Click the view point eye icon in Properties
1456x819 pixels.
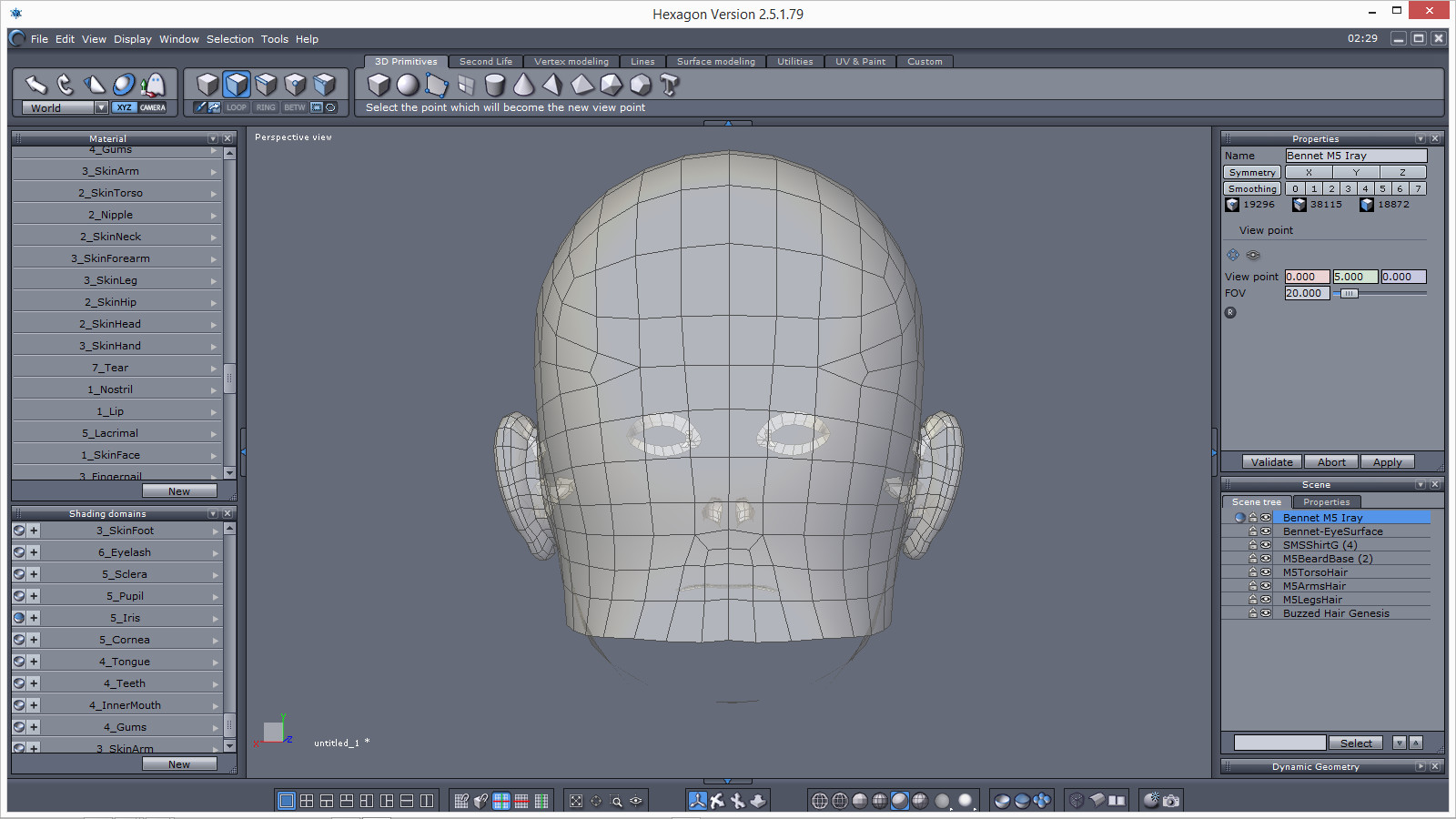[1253, 255]
